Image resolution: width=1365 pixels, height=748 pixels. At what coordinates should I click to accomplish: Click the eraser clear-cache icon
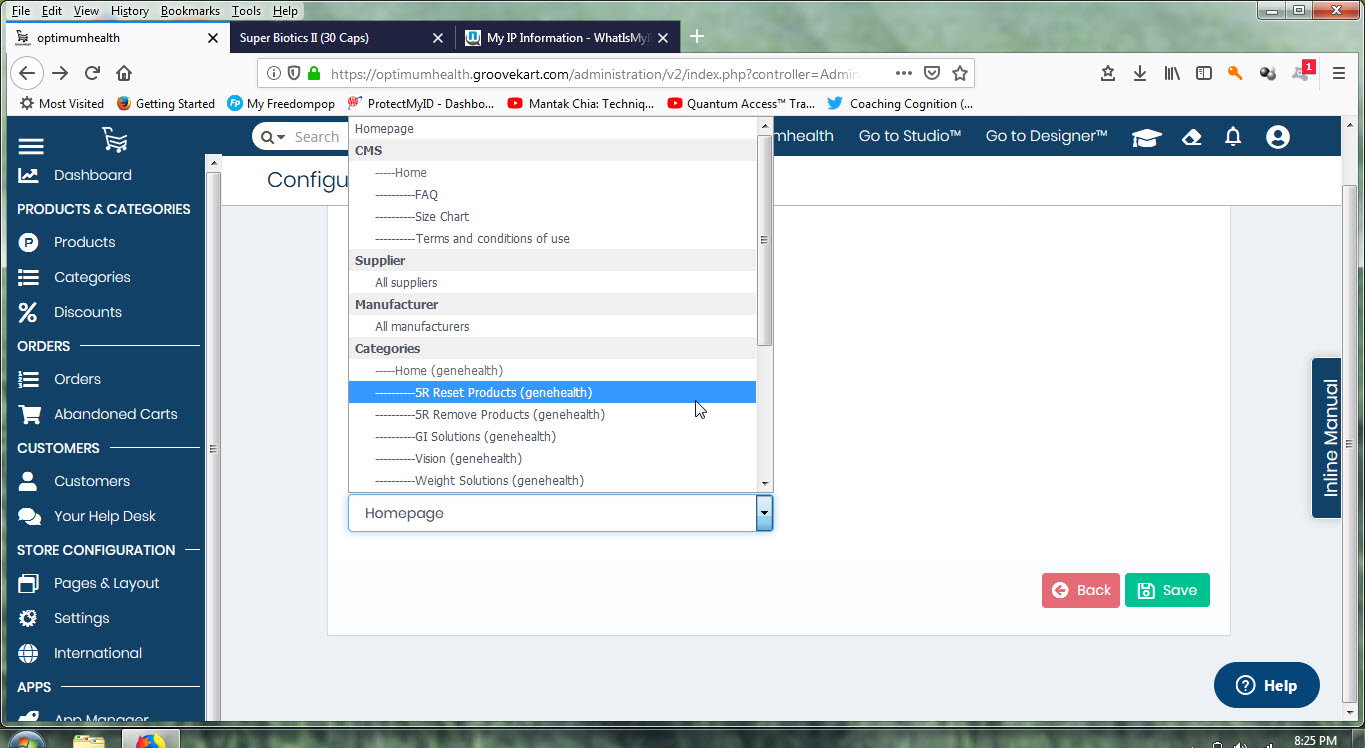(1191, 138)
